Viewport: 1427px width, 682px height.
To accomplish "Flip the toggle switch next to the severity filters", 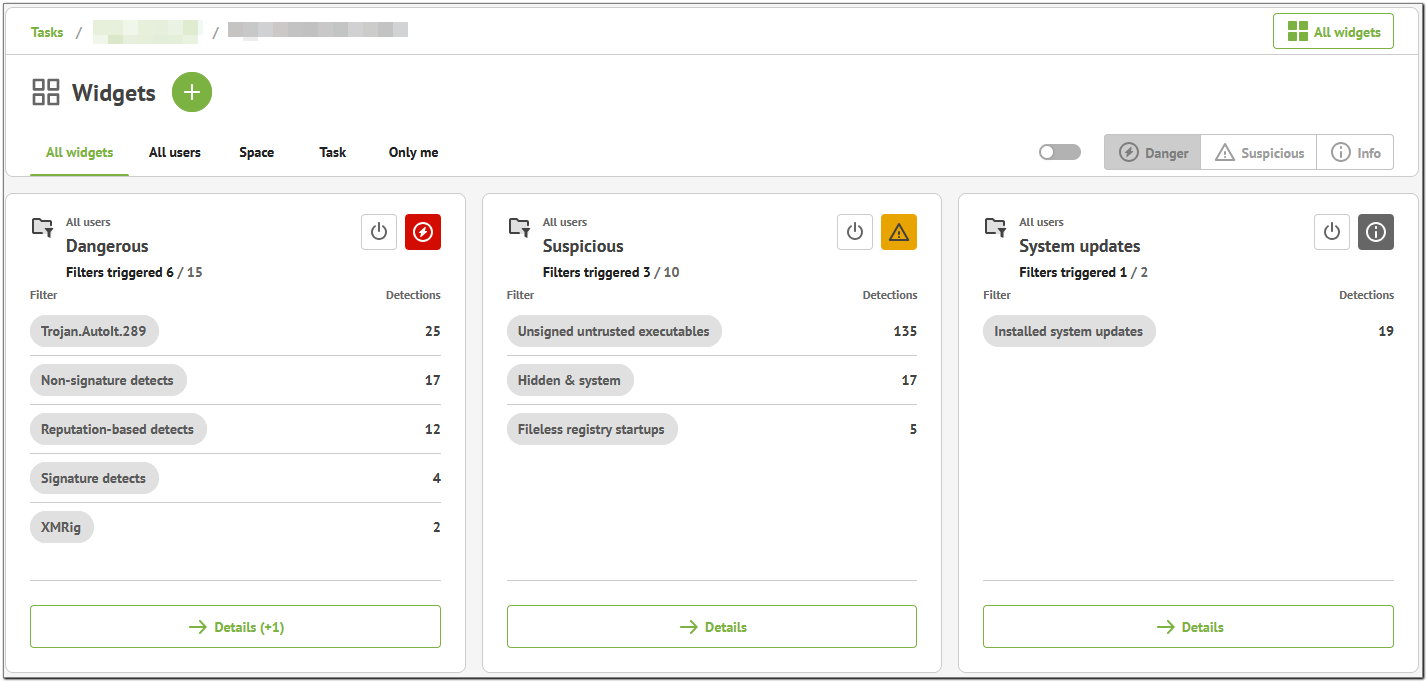I will (1059, 151).
